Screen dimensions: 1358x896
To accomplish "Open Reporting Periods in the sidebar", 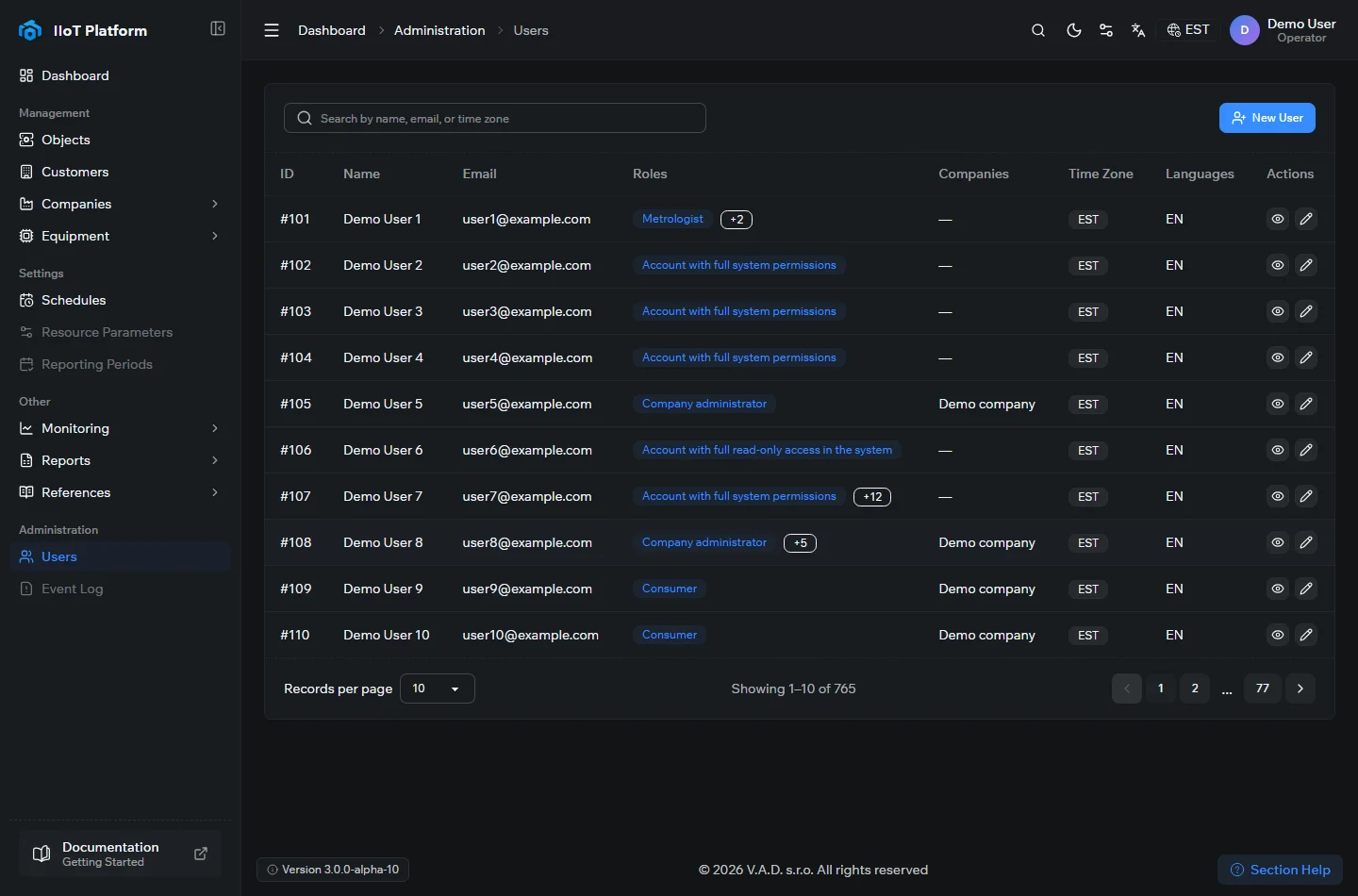I will [120, 364].
